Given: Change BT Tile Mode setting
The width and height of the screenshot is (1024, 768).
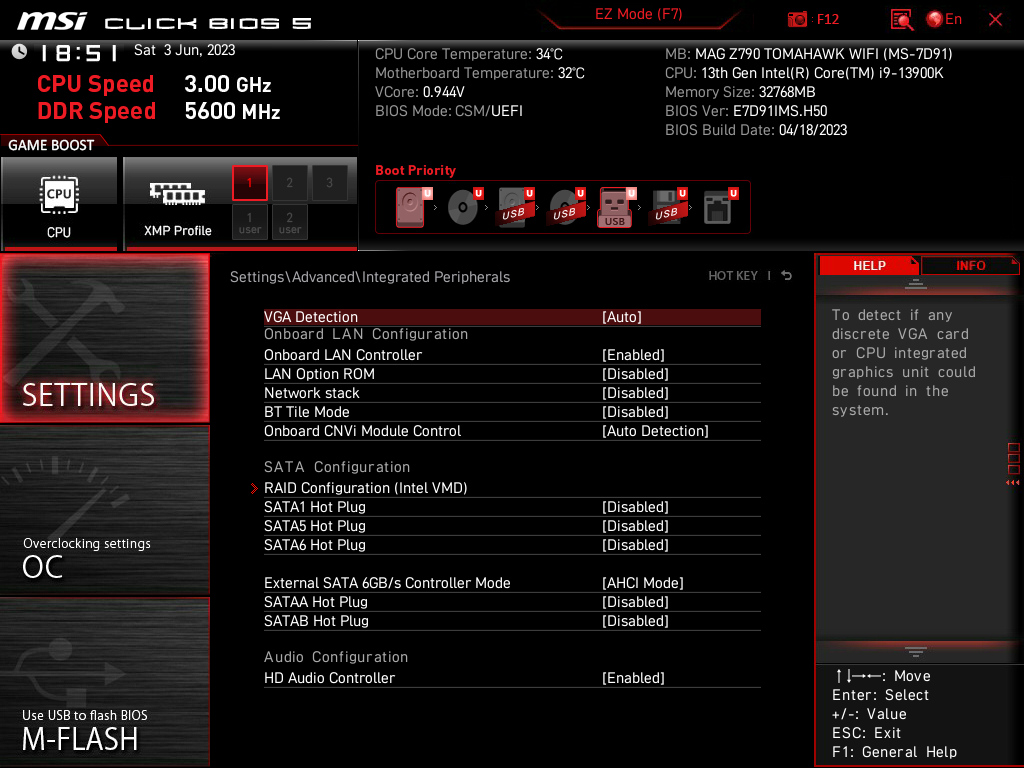Looking at the screenshot, I should point(512,411).
